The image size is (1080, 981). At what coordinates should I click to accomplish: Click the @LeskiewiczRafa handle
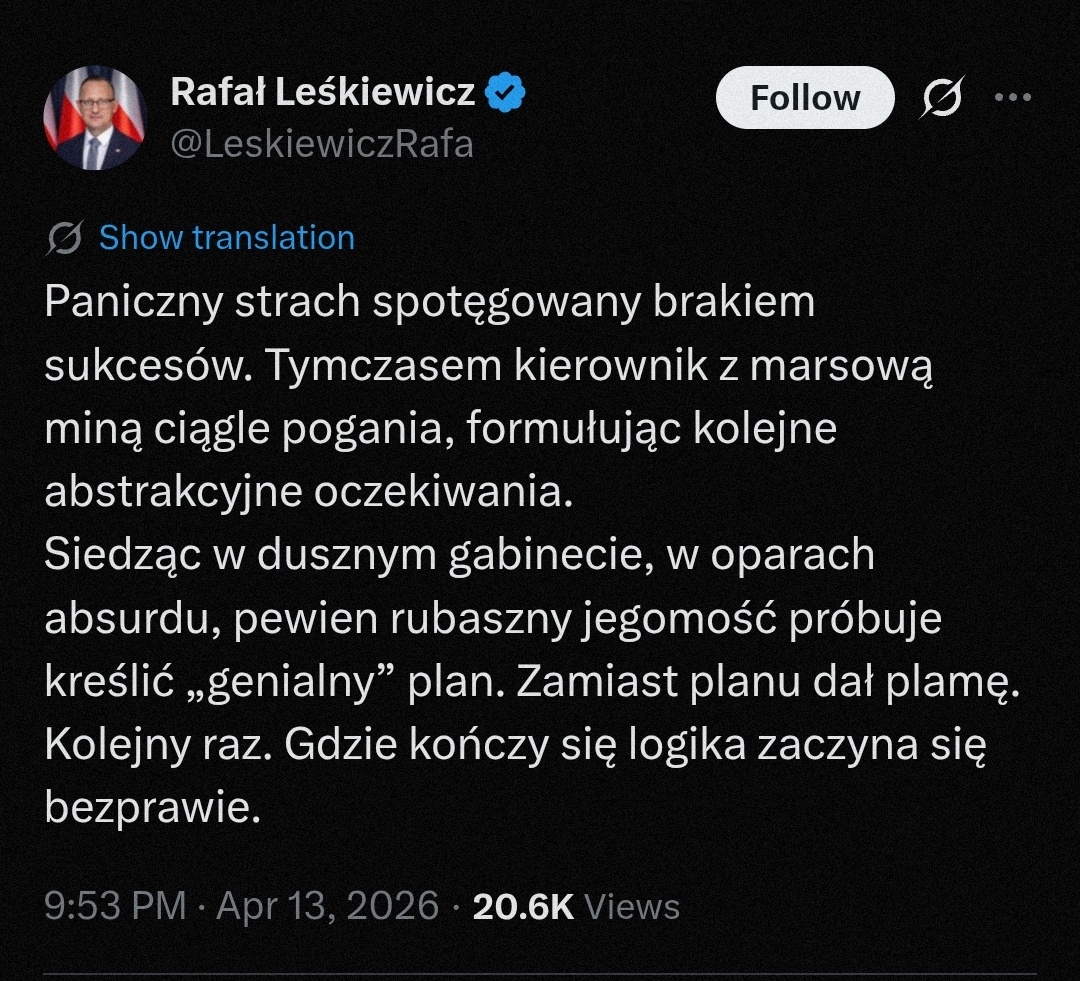click(322, 144)
